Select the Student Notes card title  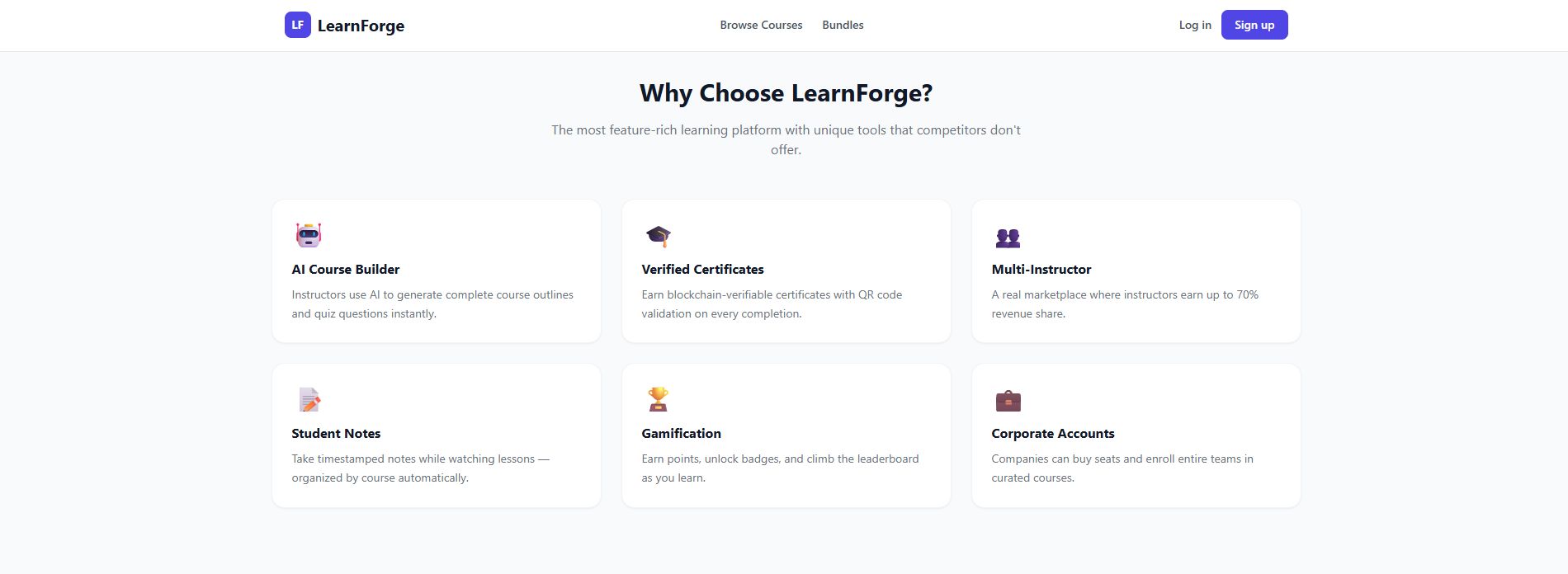(x=336, y=433)
